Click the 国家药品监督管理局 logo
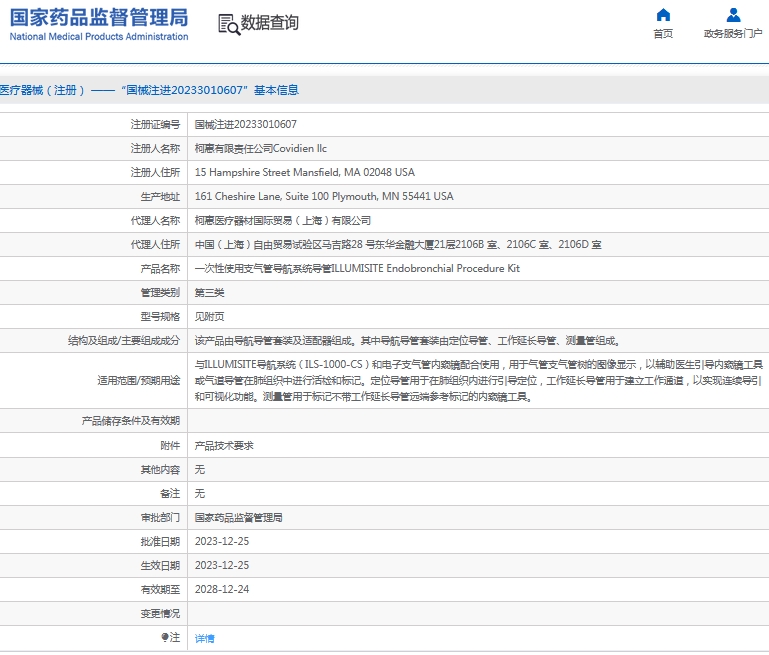The image size is (769, 655). point(98,17)
